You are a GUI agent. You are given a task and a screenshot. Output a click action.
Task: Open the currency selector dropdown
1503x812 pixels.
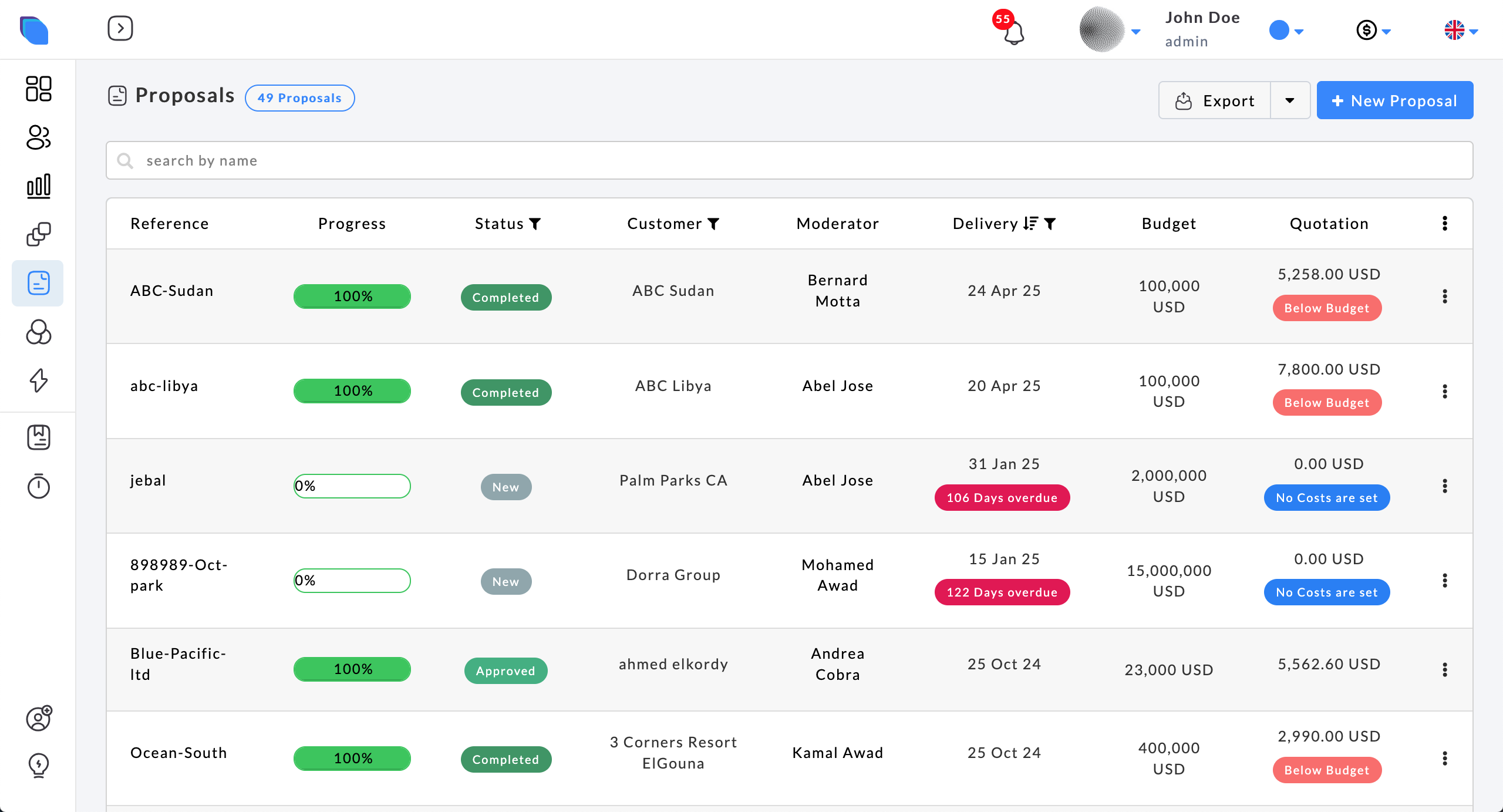point(1373,30)
